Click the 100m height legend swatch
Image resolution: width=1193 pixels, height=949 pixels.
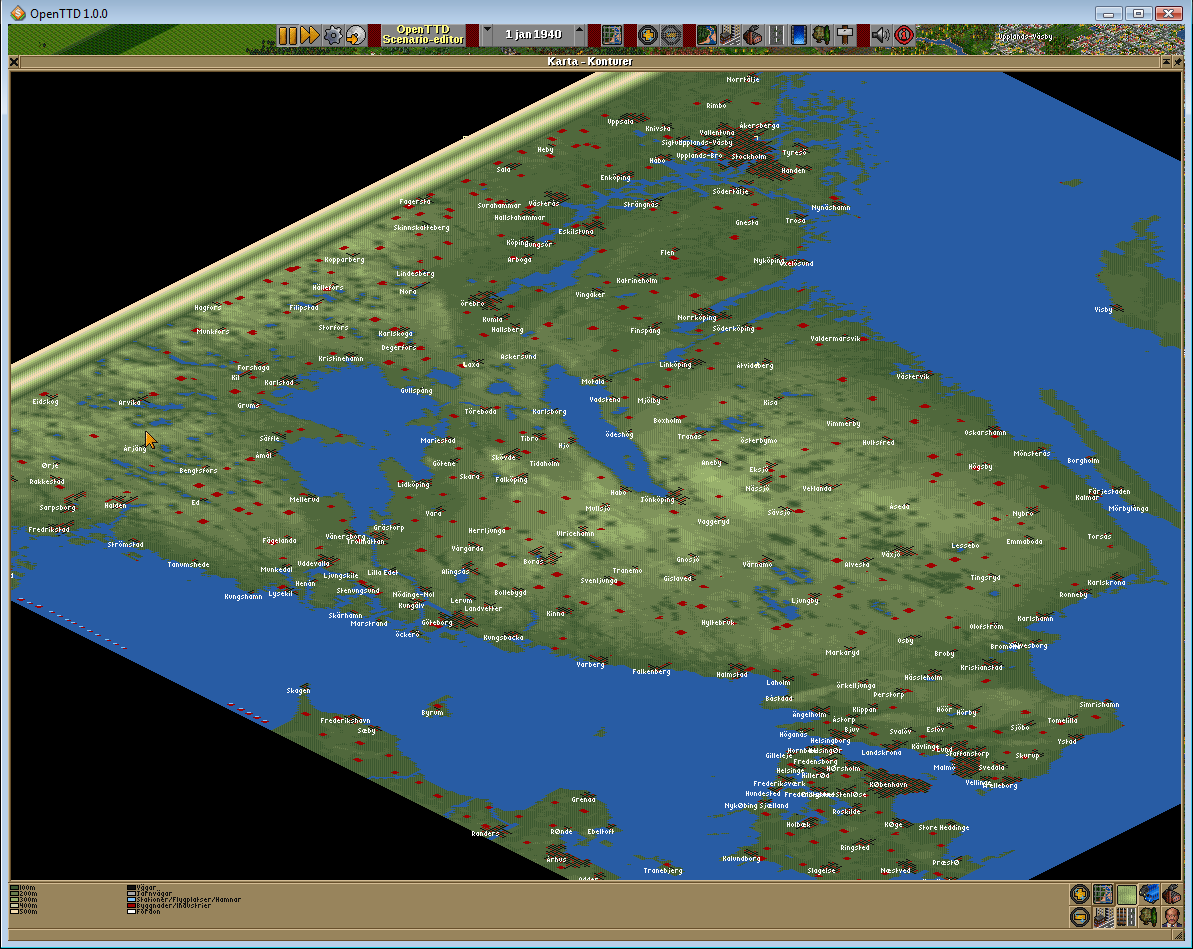(14, 887)
